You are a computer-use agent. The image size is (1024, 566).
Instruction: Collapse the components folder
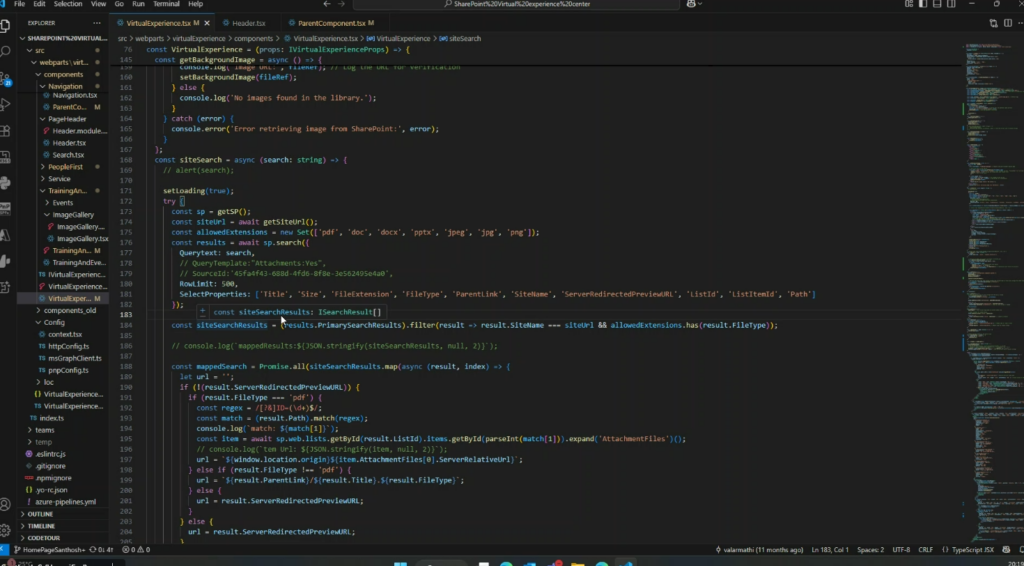point(63,74)
